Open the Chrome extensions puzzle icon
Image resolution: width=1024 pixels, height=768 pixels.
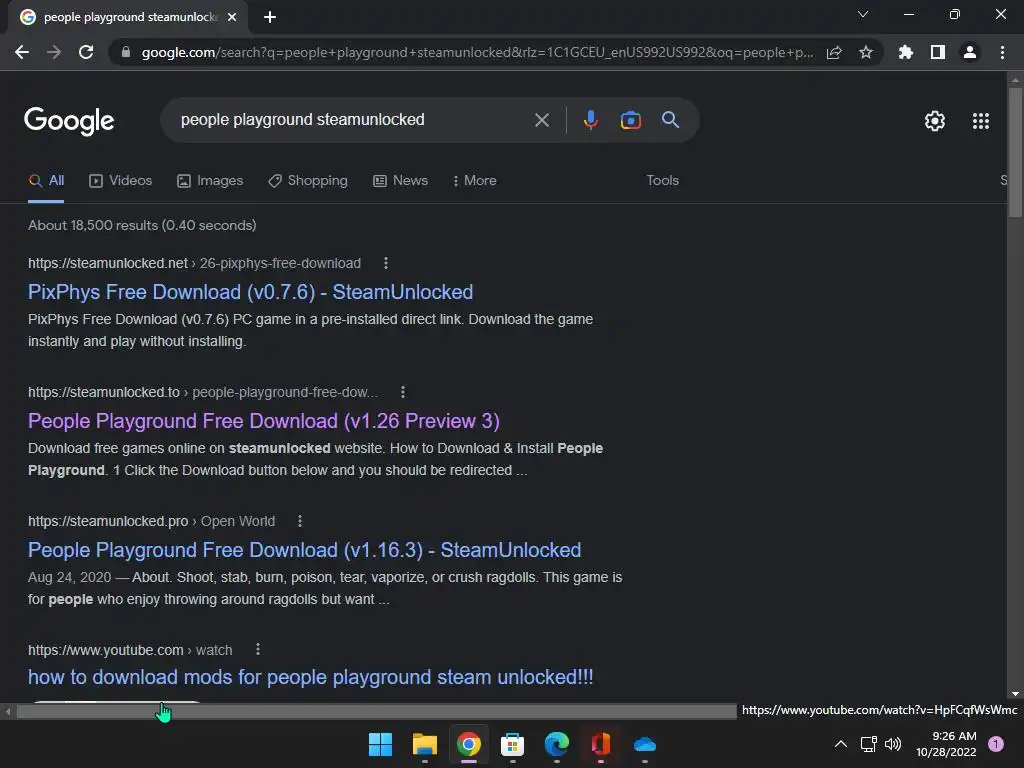[906, 52]
